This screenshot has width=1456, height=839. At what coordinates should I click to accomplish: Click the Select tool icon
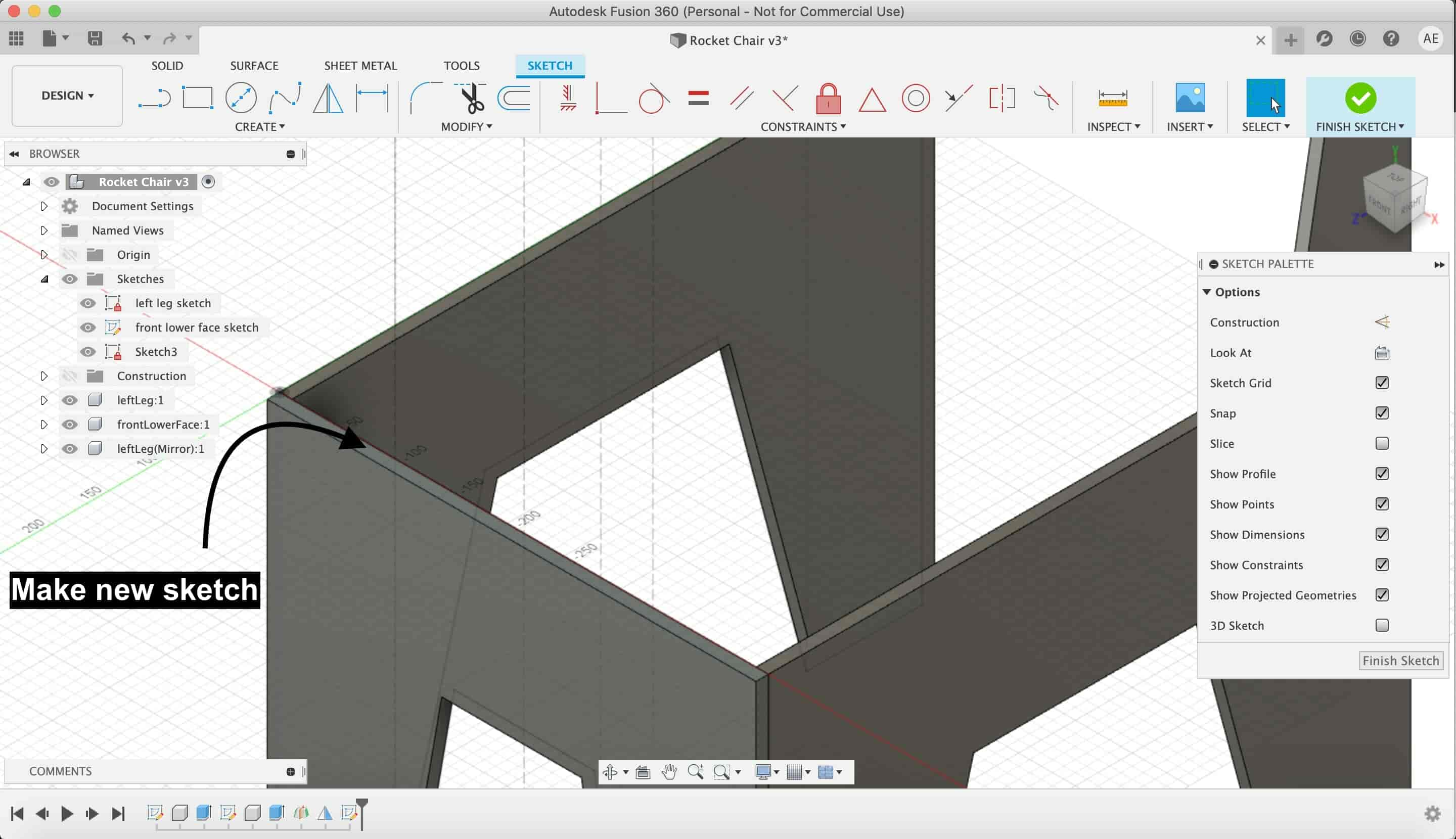coord(1265,98)
